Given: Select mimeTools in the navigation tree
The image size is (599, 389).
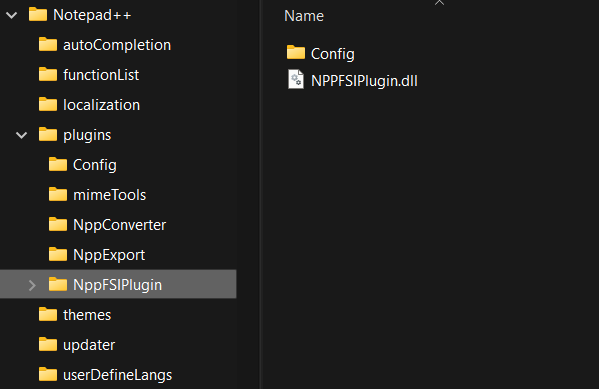Looking at the screenshot, I should [x=110, y=195].
